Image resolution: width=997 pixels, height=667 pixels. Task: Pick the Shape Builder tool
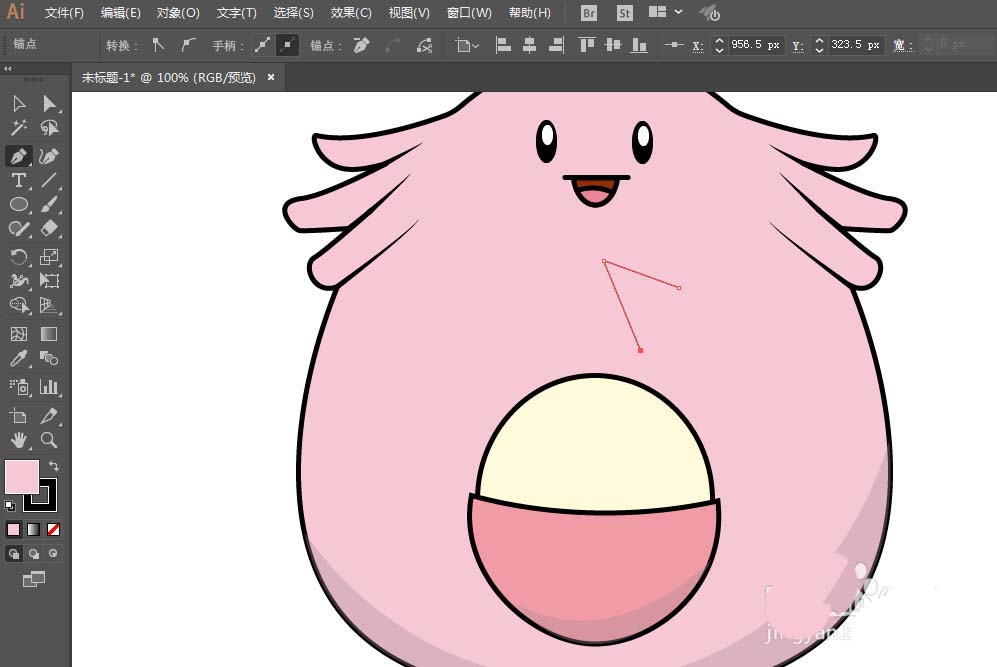pyautogui.click(x=19, y=306)
